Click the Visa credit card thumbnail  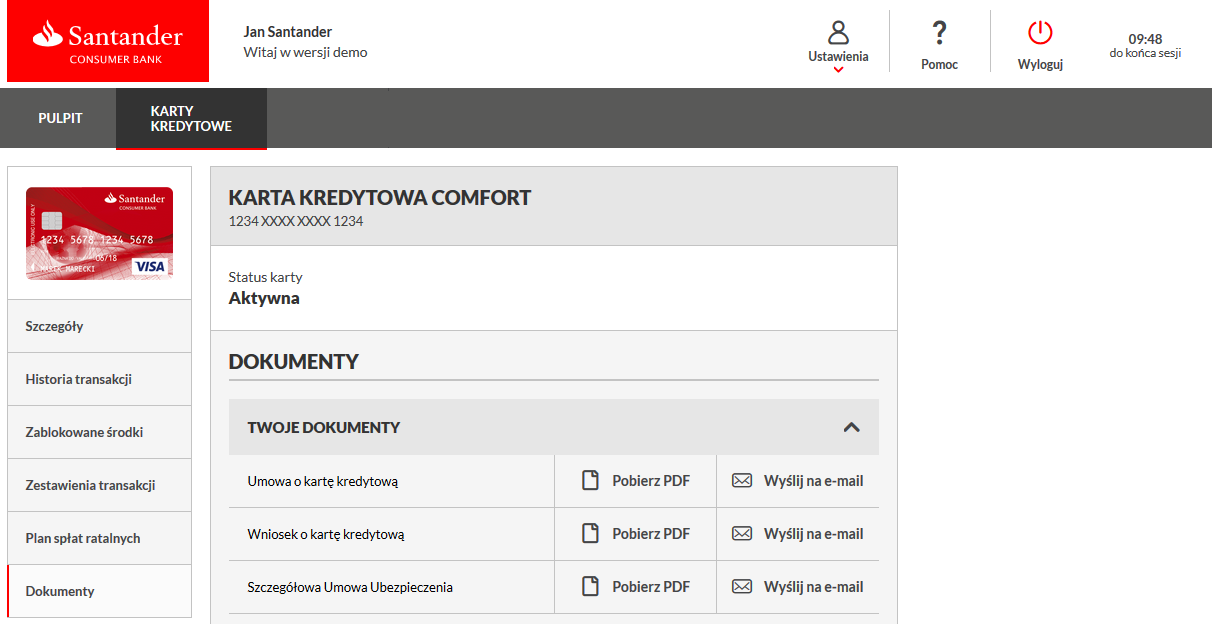point(99,233)
